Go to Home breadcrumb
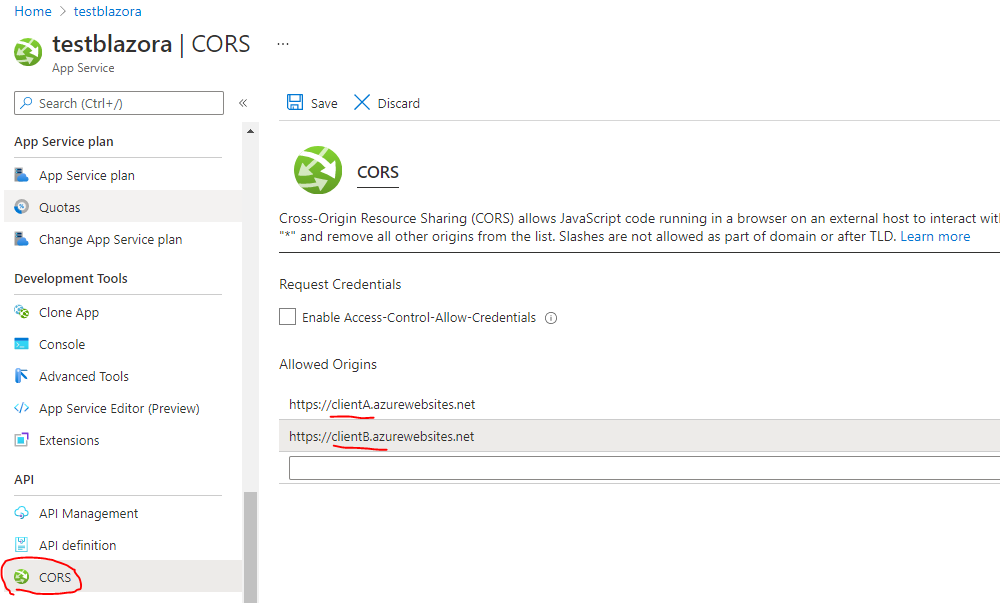 pos(33,11)
